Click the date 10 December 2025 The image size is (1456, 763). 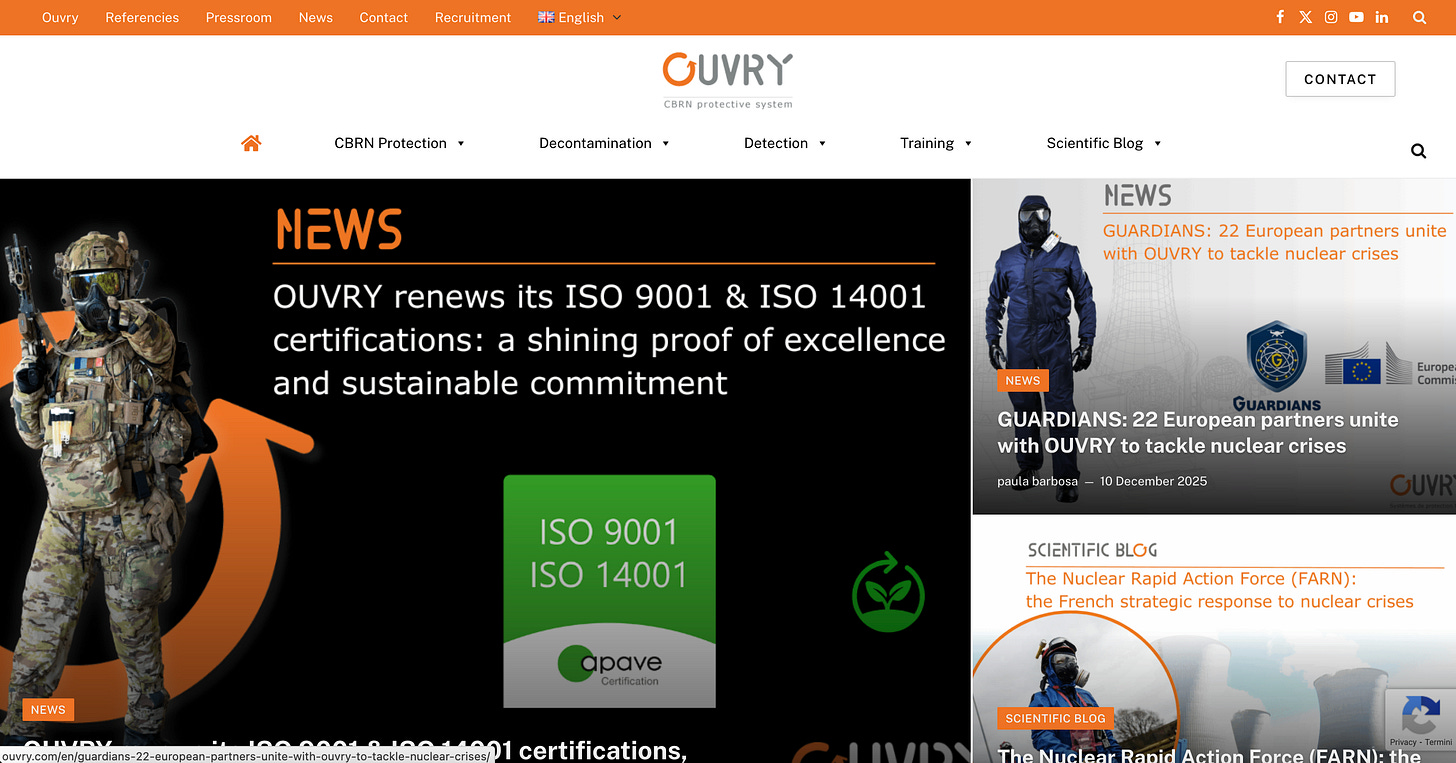[1153, 481]
